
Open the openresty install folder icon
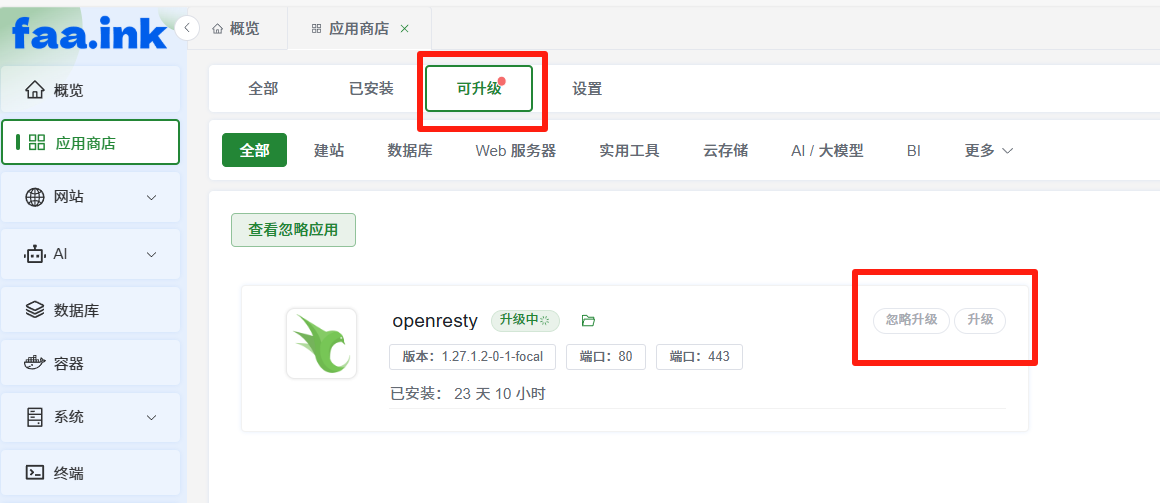[x=588, y=320]
